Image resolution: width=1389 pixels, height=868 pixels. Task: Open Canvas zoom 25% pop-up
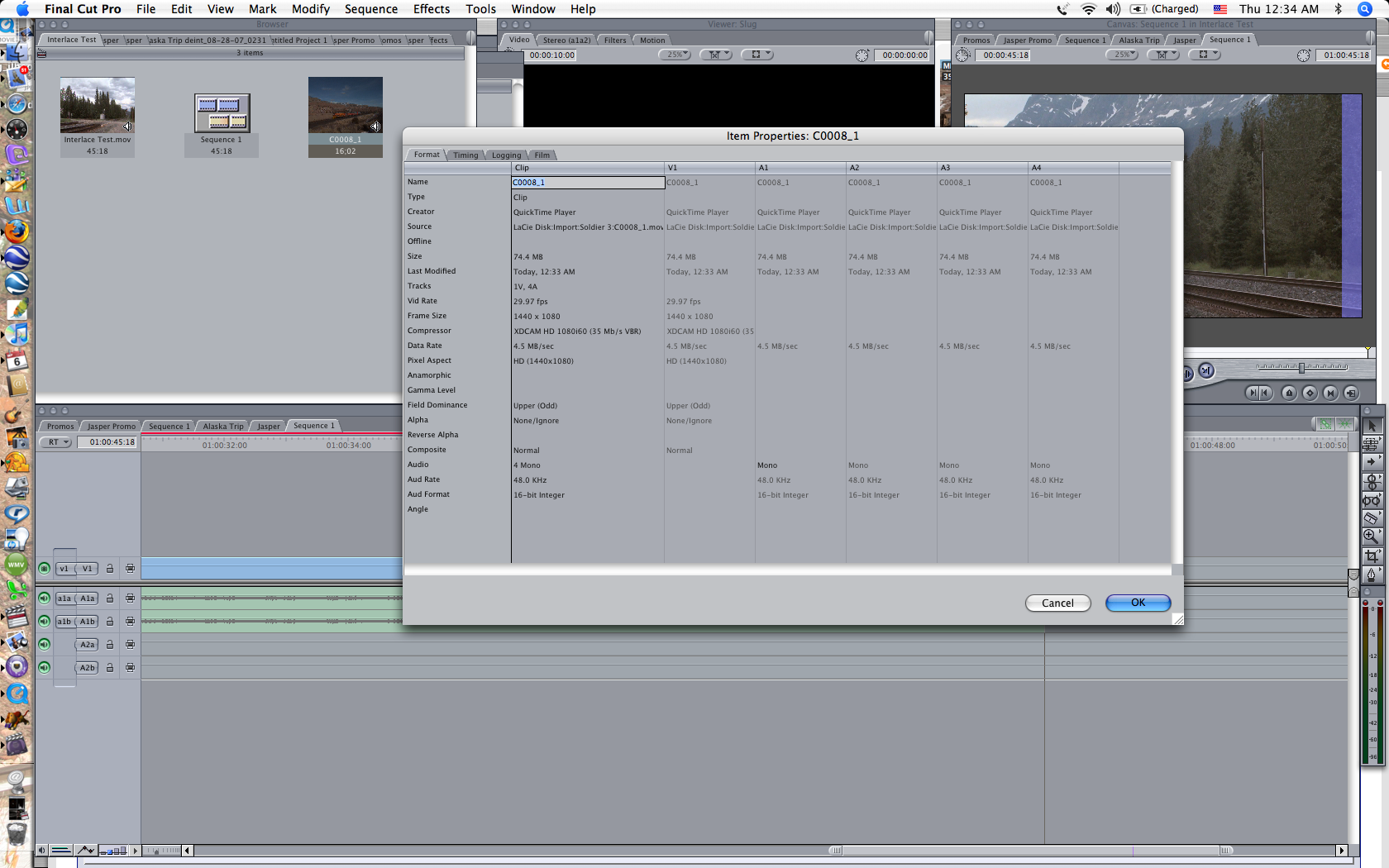click(1122, 55)
